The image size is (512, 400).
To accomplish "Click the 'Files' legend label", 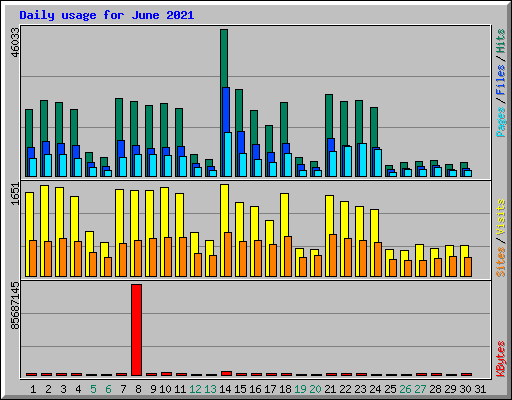I will 501,80.
